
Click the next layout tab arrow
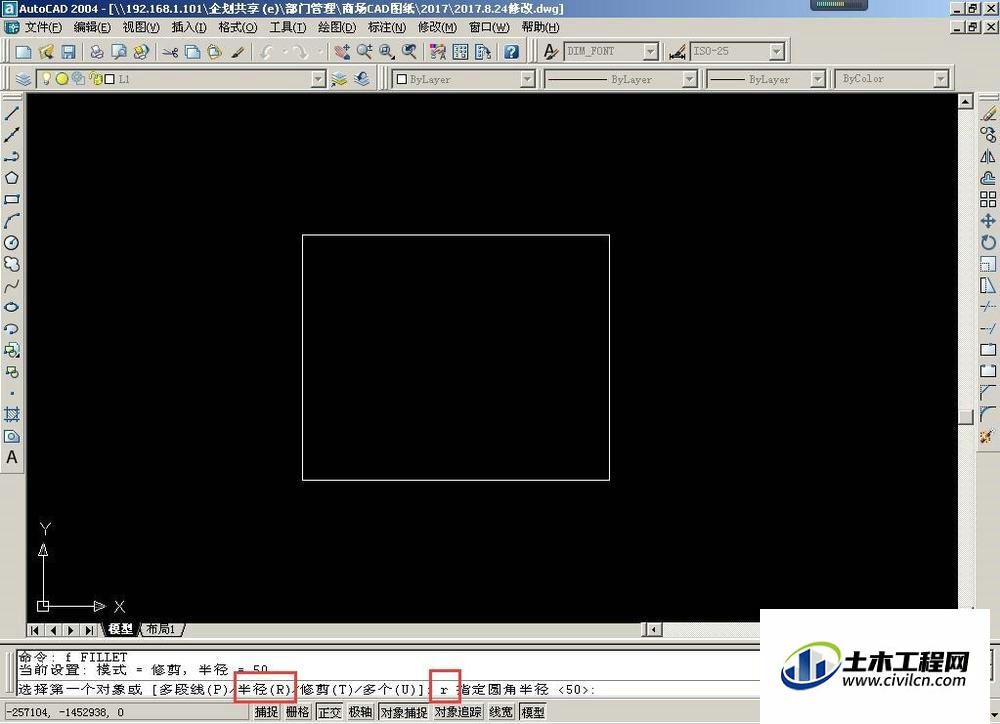71,630
